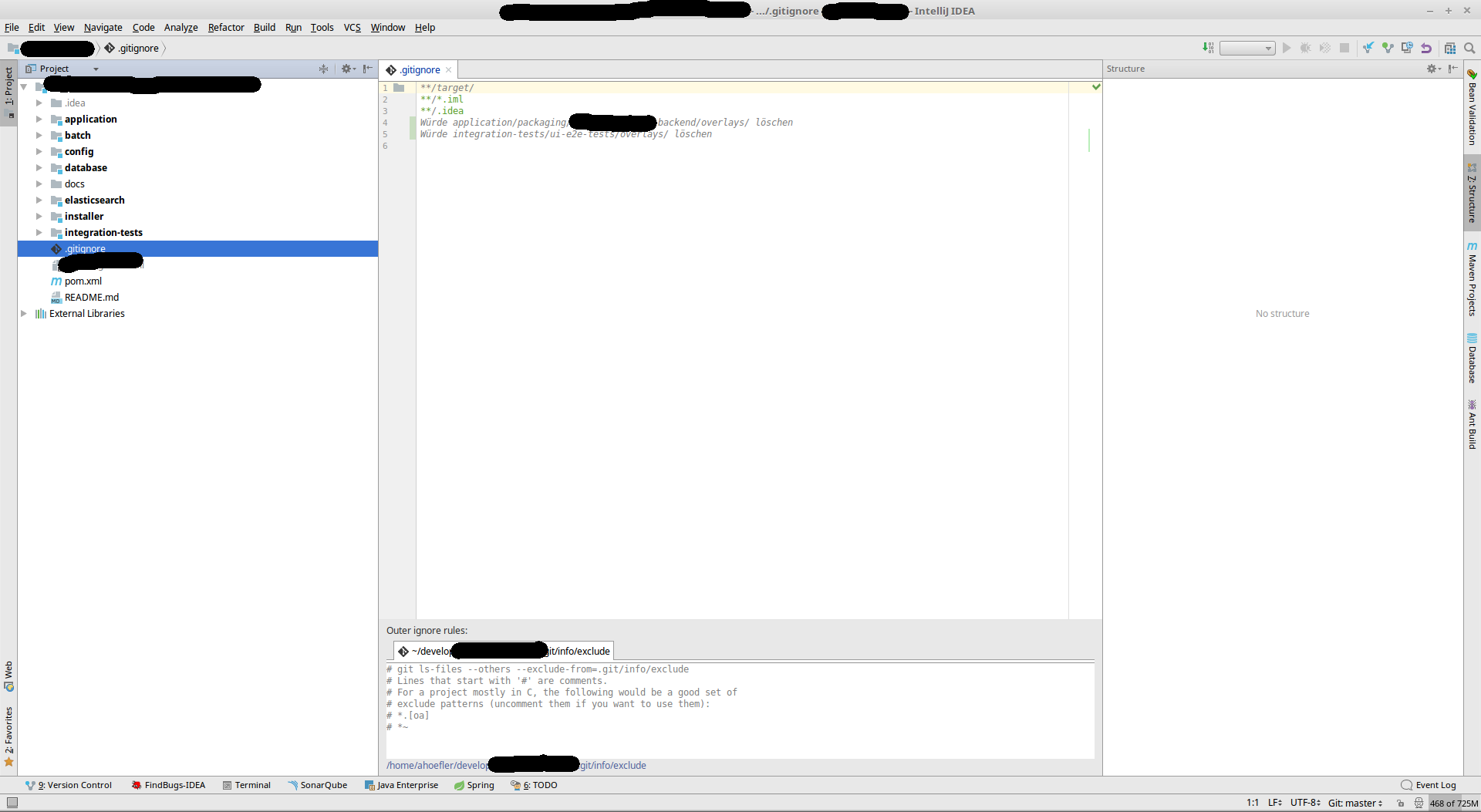Open the Ant Build side panel
The width and height of the screenshot is (1481, 812).
pyautogui.click(x=1473, y=420)
